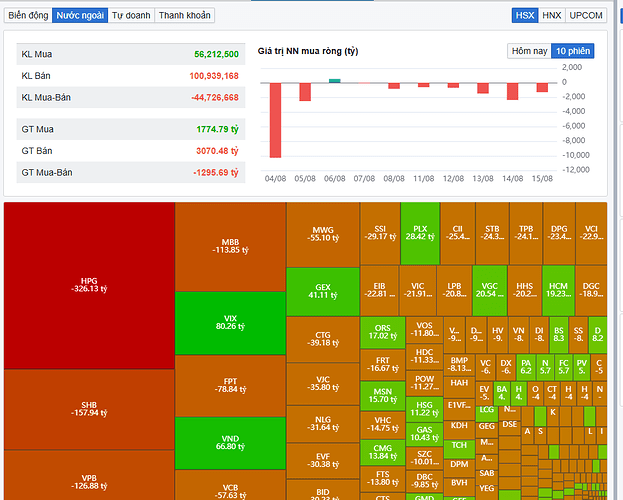Click the 05/08 red bar in chart
The width and height of the screenshot is (623, 500).
coord(305,92)
